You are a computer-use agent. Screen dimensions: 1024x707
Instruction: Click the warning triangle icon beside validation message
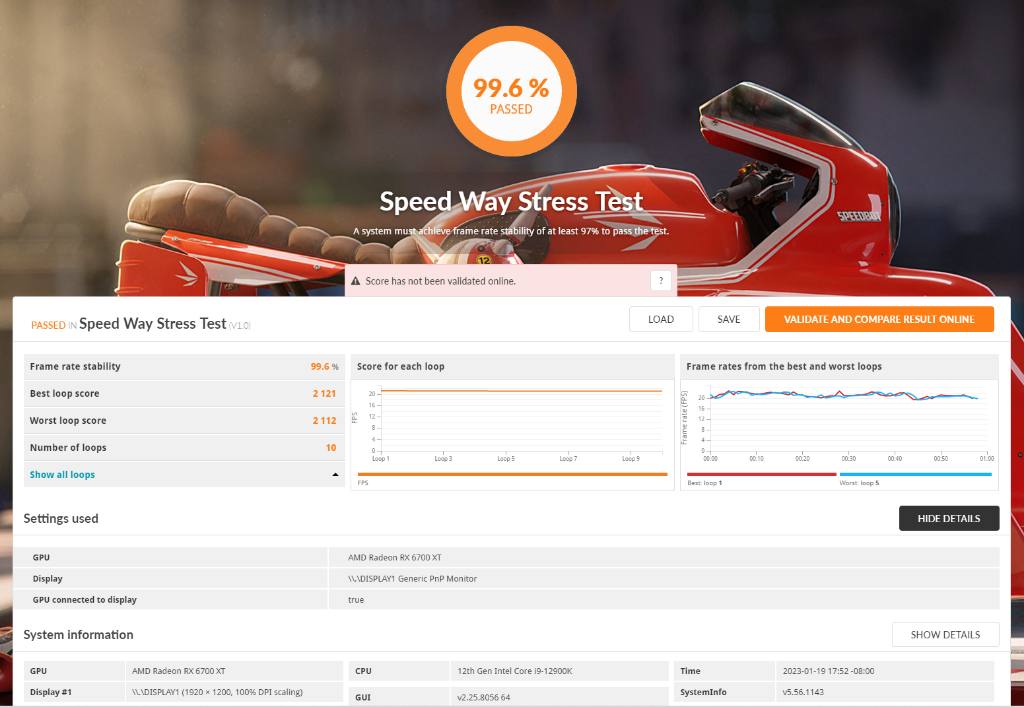click(355, 281)
